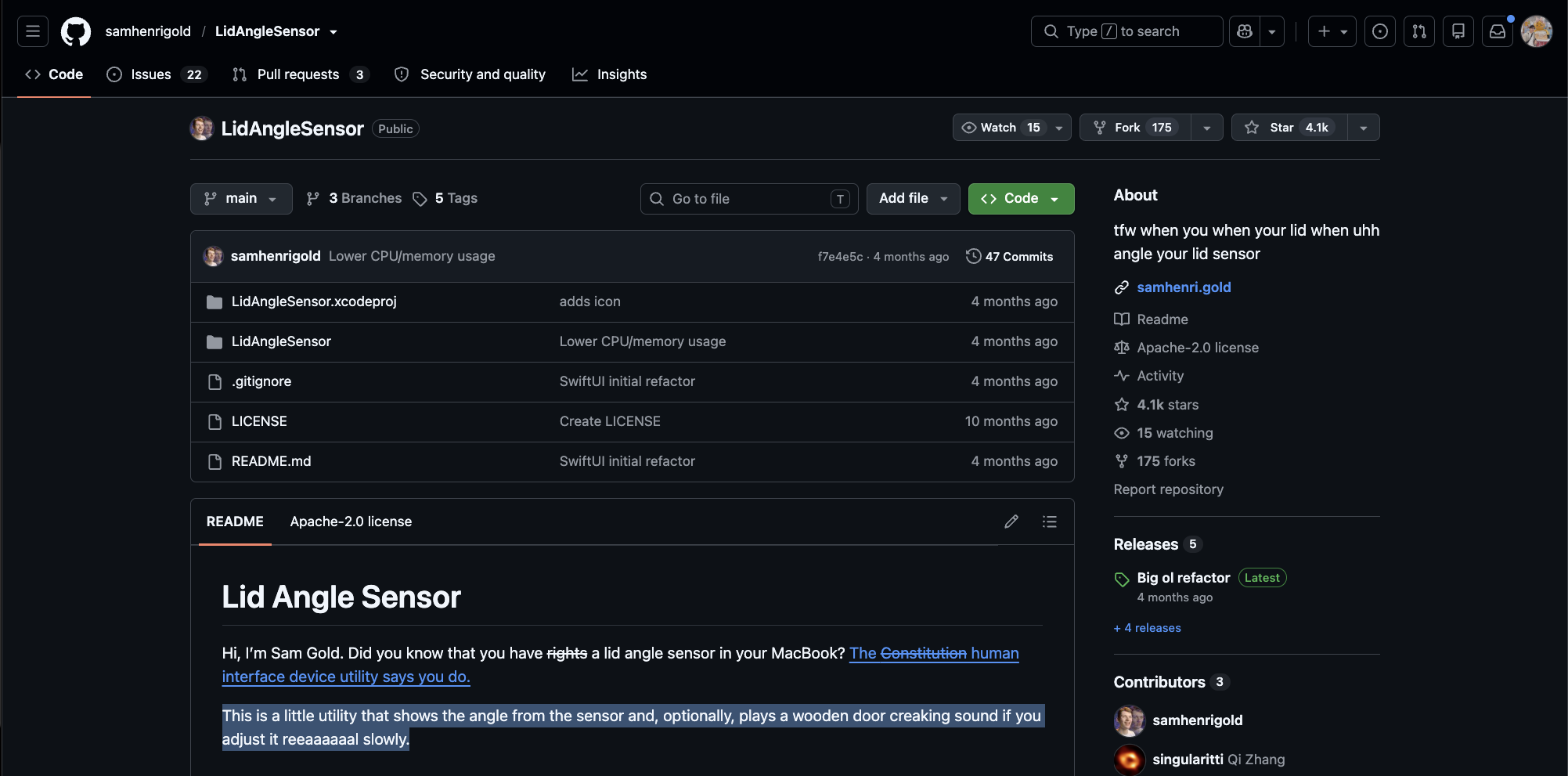Click the Report repository link

pyautogui.click(x=1169, y=489)
